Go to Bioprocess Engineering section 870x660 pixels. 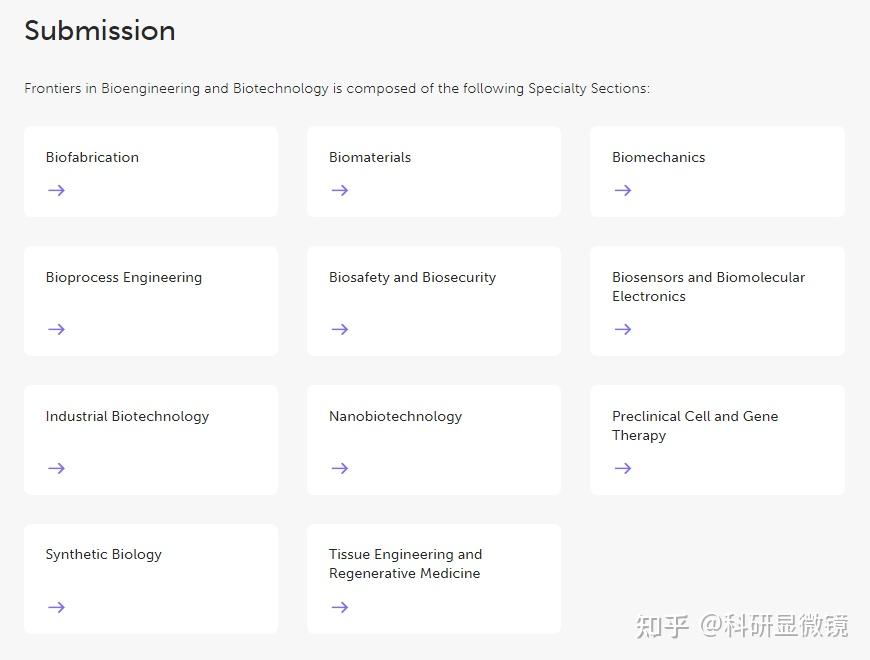124,277
